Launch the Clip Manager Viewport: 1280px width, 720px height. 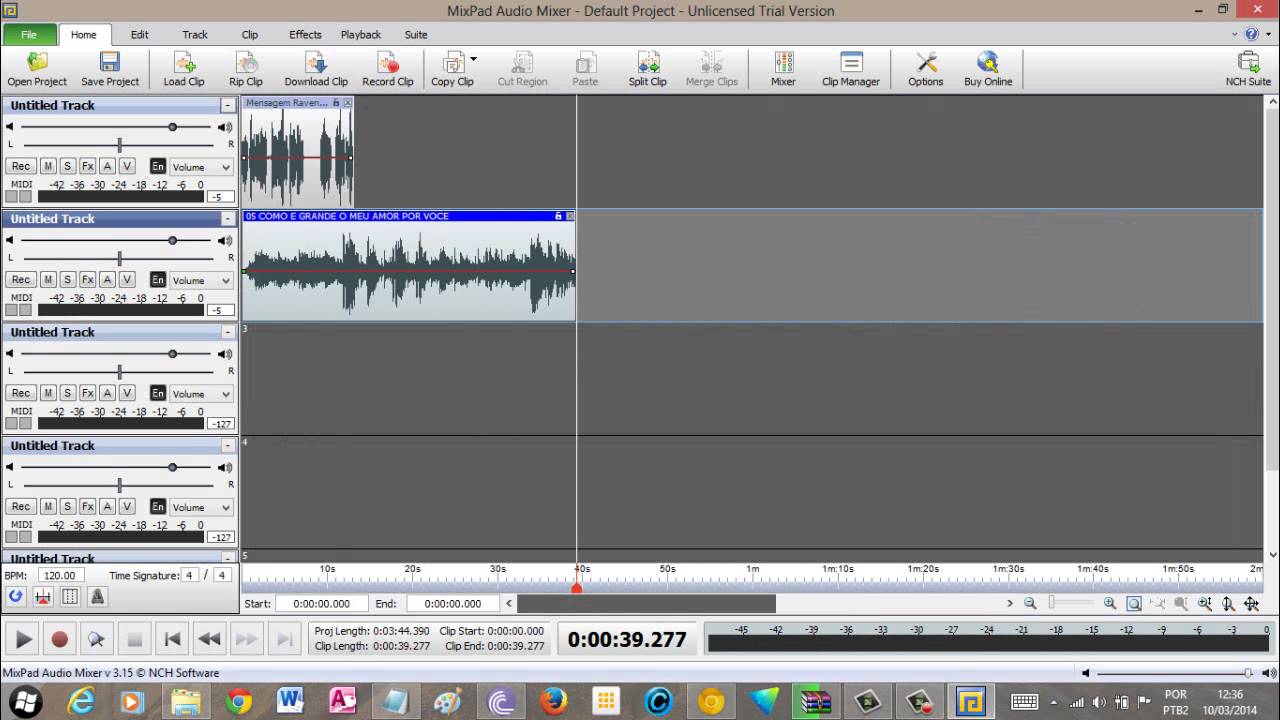point(851,69)
